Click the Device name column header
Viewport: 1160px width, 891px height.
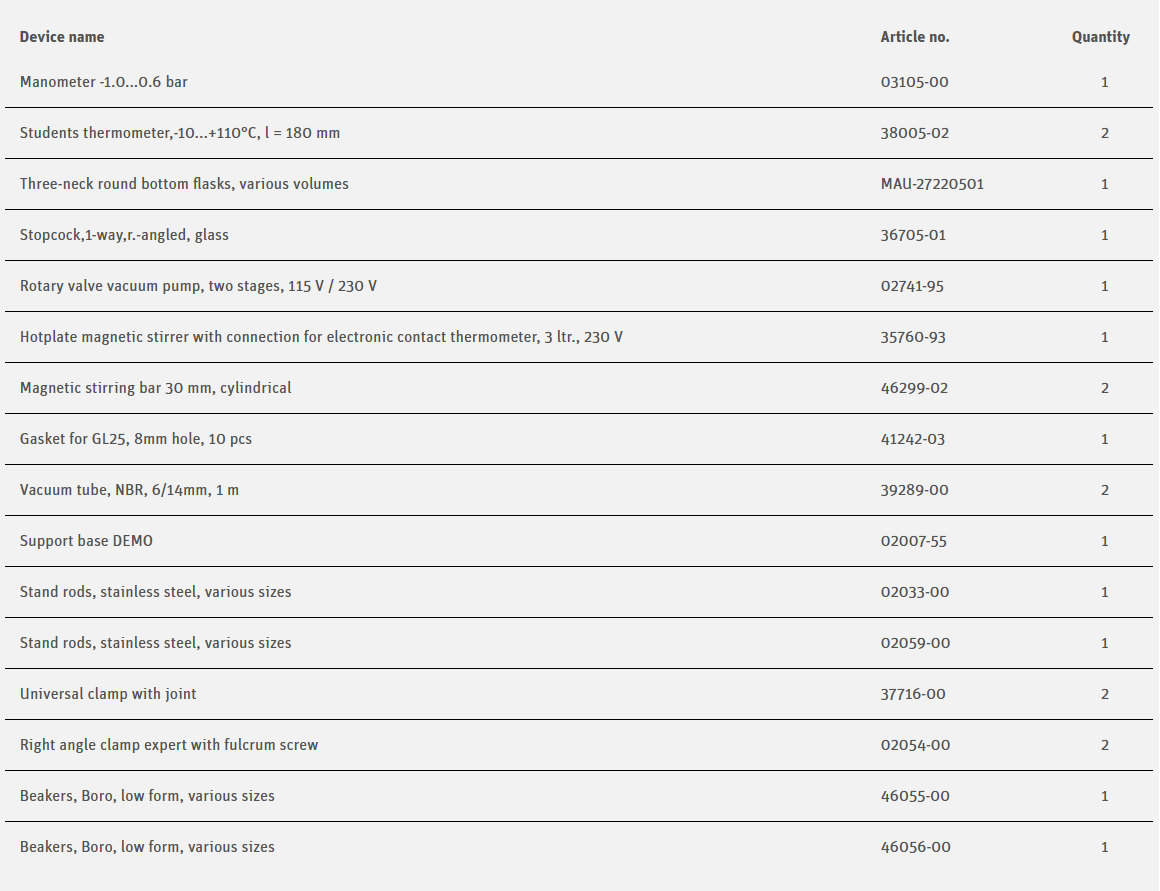coord(62,37)
